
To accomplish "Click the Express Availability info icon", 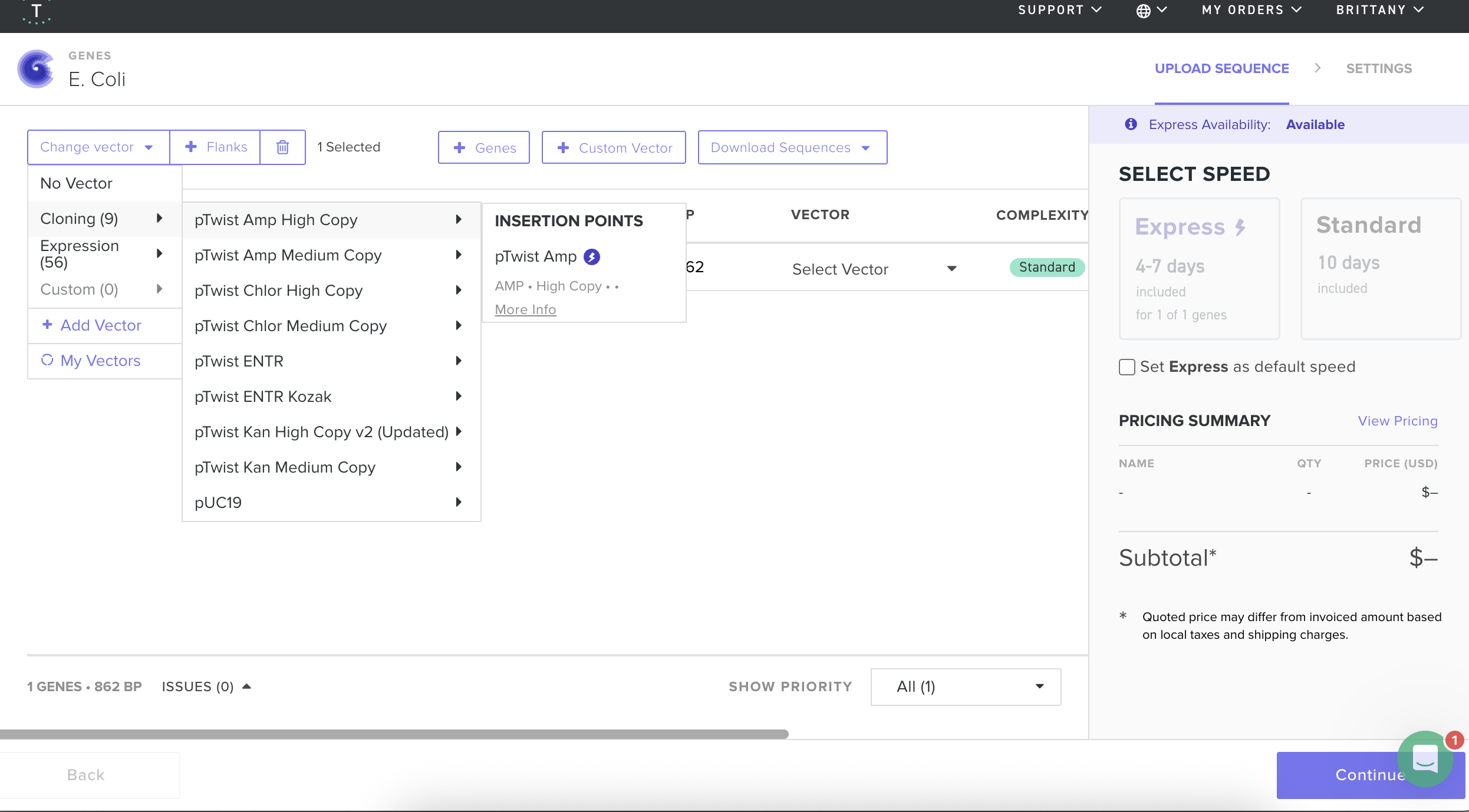I will 1130,124.
